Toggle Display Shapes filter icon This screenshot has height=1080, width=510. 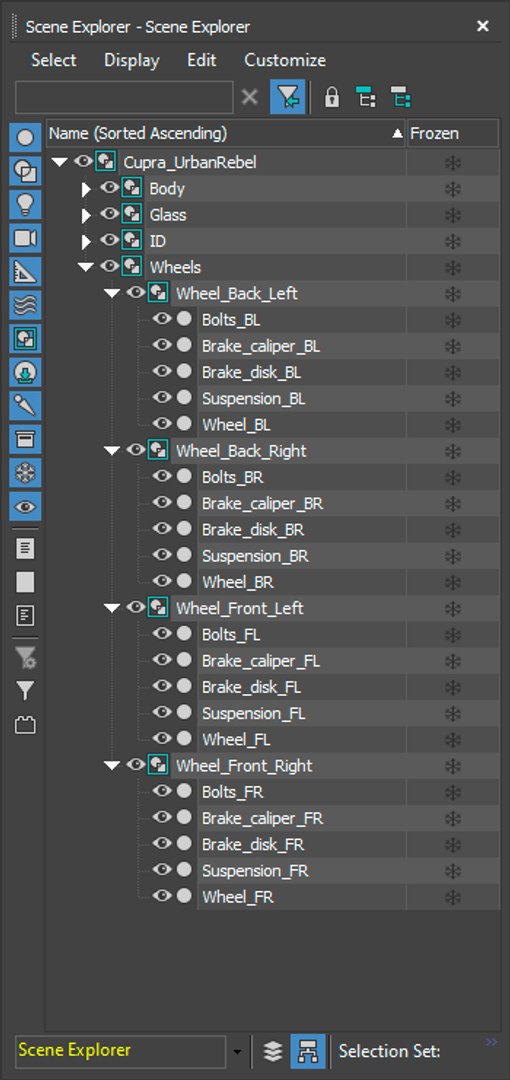(25, 172)
